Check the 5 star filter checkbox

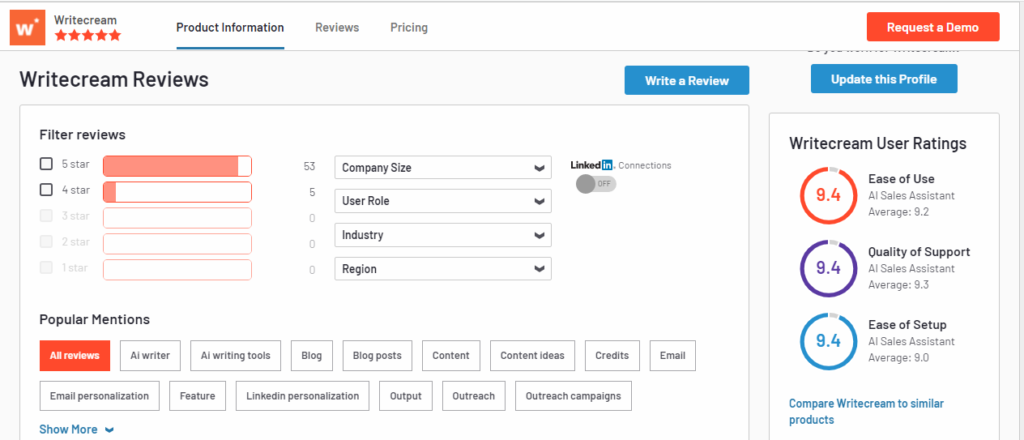(x=46, y=164)
